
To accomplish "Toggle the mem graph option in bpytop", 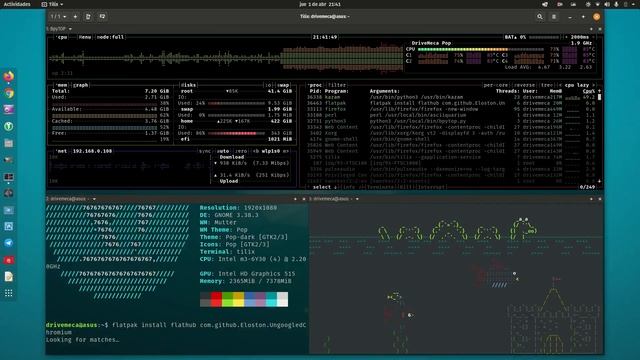I will pyautogui.click(x=80, y=85).
